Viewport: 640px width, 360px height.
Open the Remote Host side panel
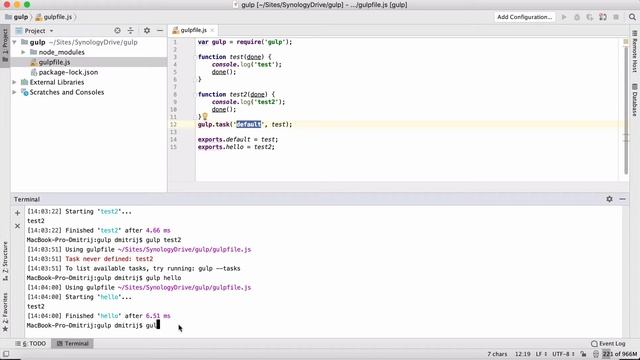click(x=635, y=51)
